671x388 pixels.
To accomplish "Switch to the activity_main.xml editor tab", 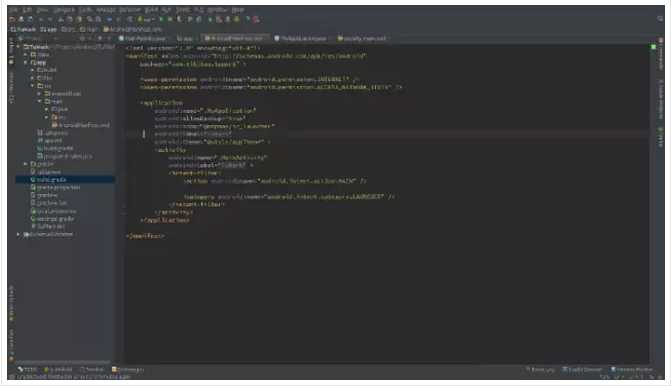I will point(363,39).
